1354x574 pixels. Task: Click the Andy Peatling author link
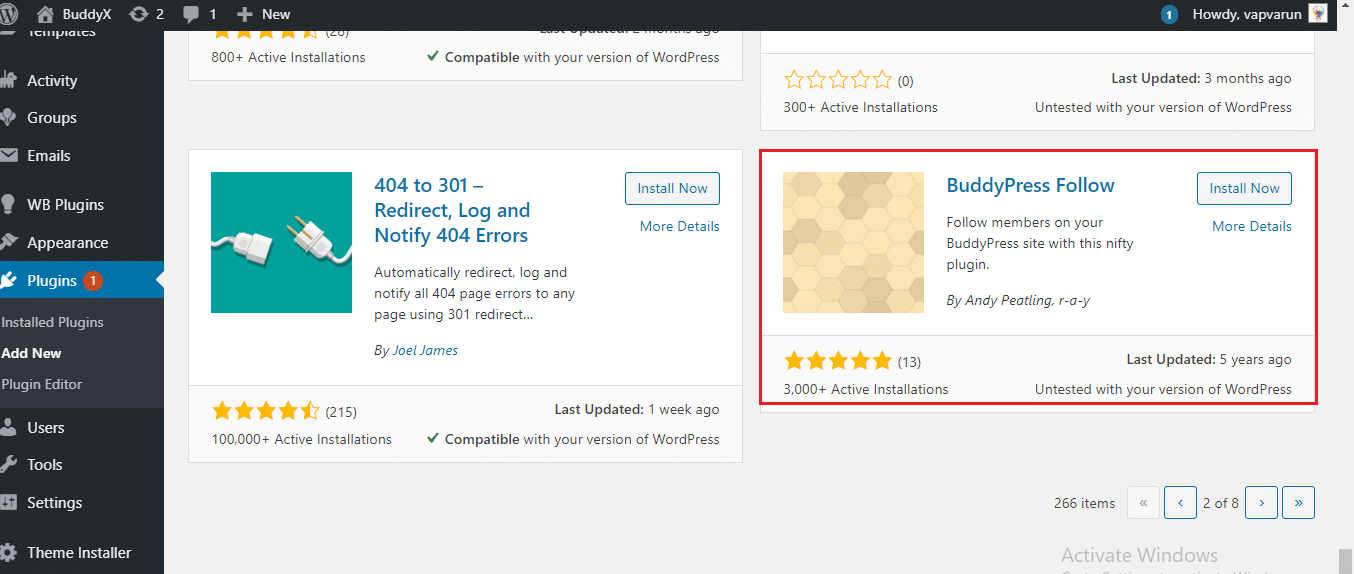click(x=1007, y=300)
